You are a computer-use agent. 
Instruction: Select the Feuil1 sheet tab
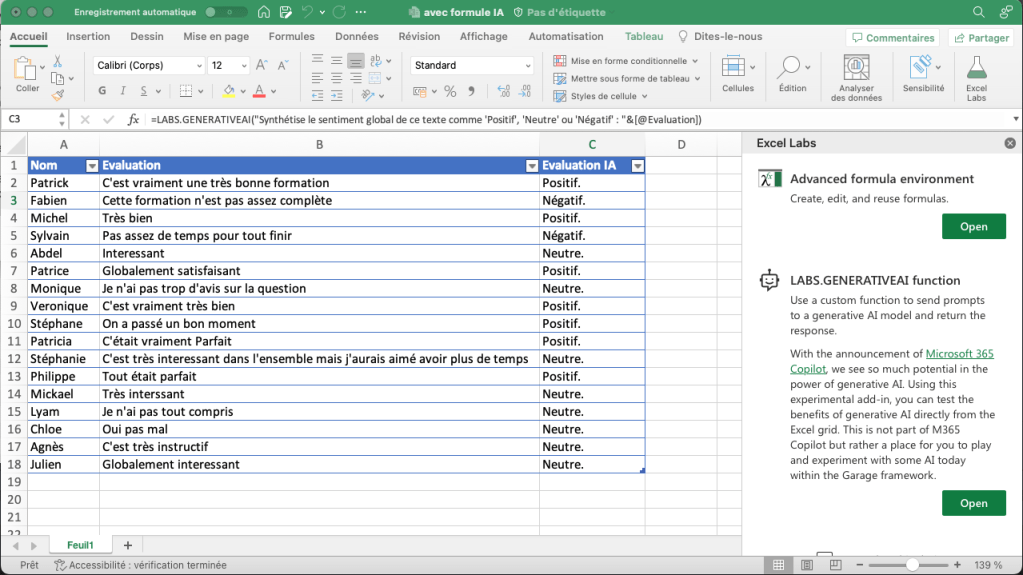pyautogui.click(x=80, y=545)
